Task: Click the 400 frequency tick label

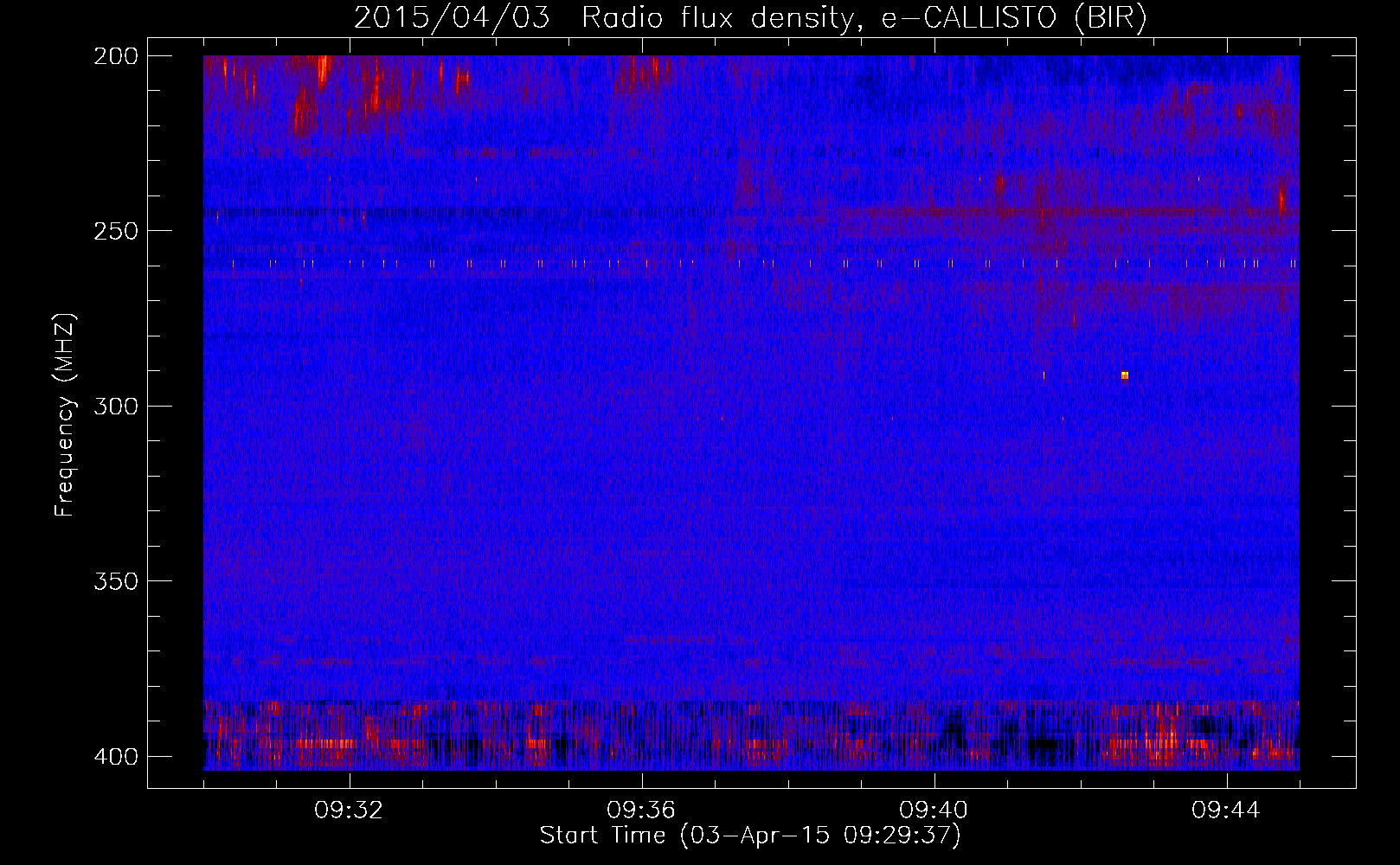Action: (115, 757)
